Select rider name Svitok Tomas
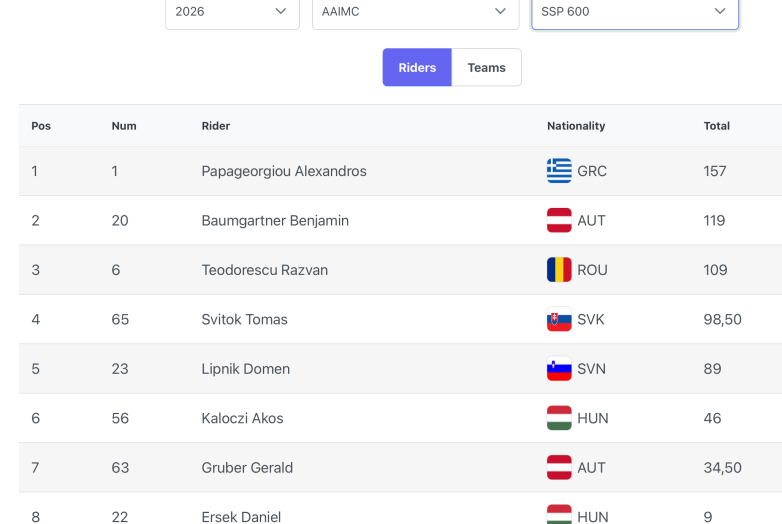Viewport: 782px width, 524px height. pos(244,319)
